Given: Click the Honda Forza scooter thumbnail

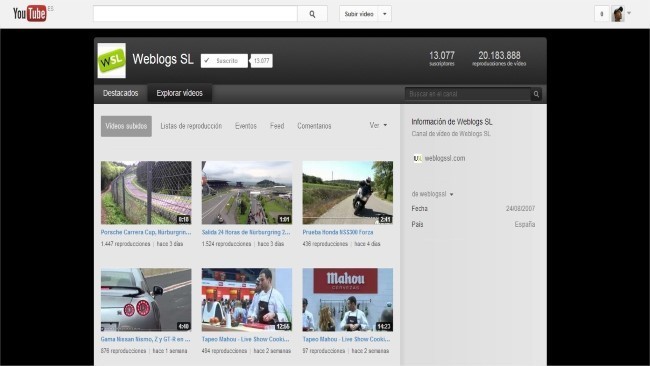Looking at the screenshot, I should (x=348, y=193).
